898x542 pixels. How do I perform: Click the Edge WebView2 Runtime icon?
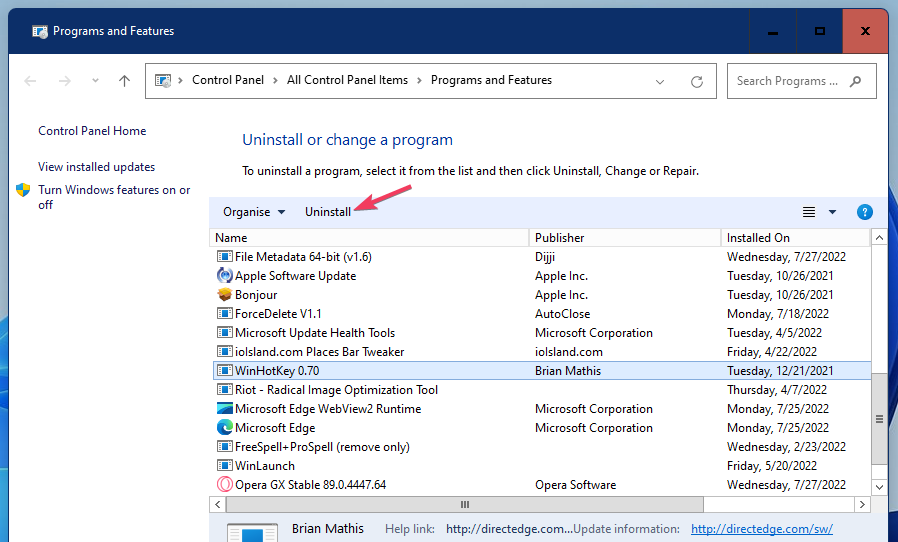[224, 409]
